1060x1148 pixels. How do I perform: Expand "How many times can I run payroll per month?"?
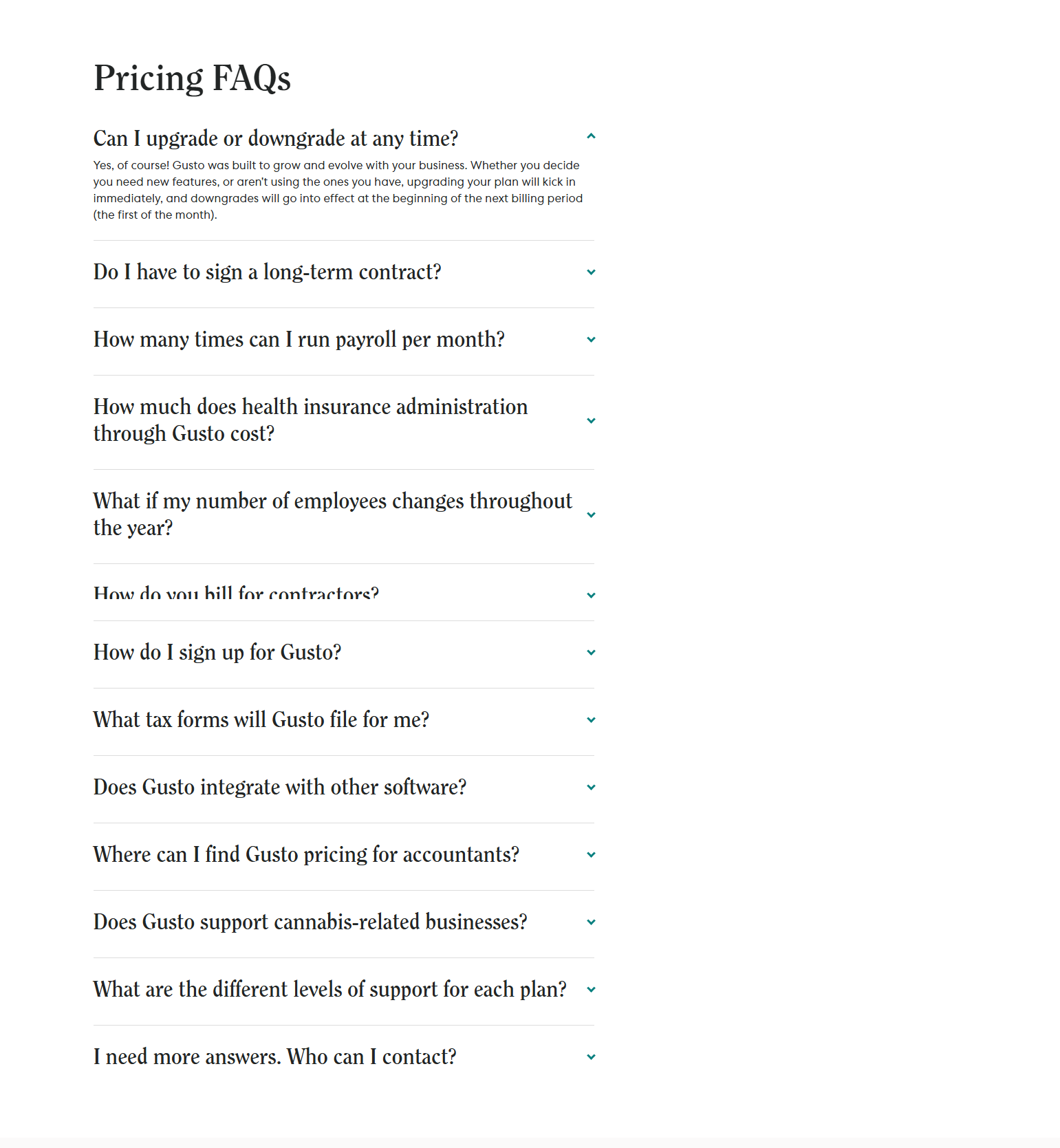[299, 340]
